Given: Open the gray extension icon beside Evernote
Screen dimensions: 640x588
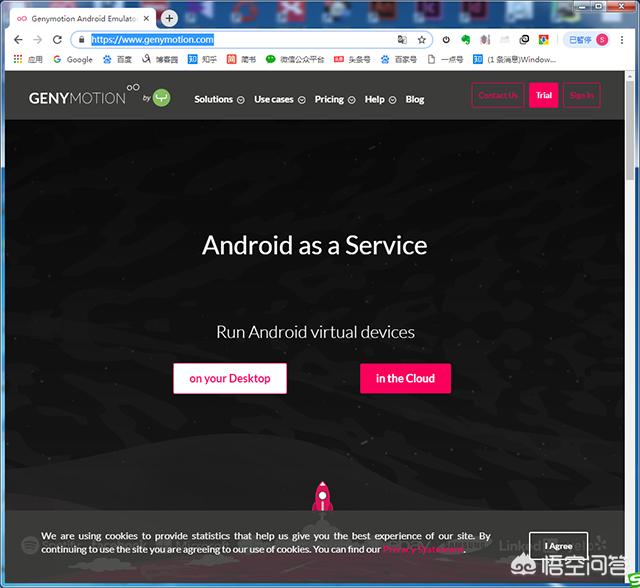Looking at the screenshot, I should [x=485, y=40].
